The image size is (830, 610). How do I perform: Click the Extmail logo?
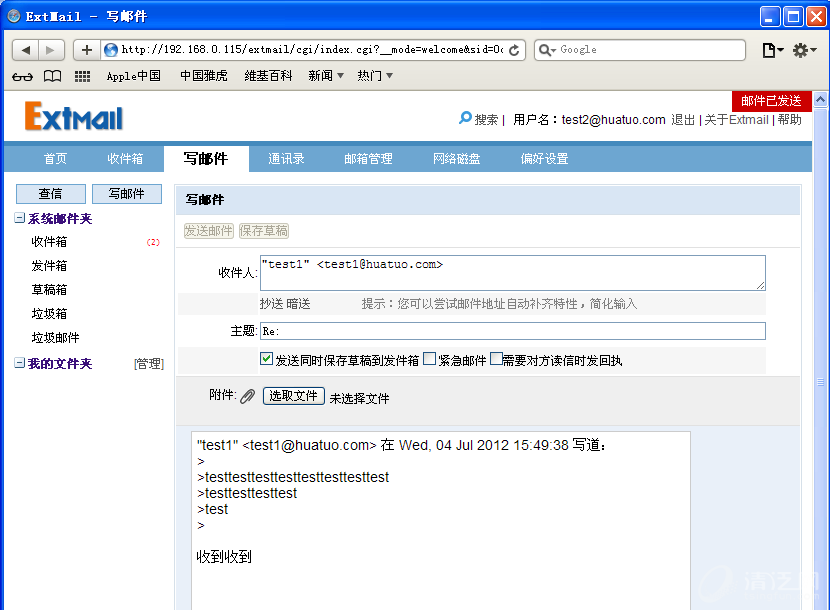[x=74, y=117]
